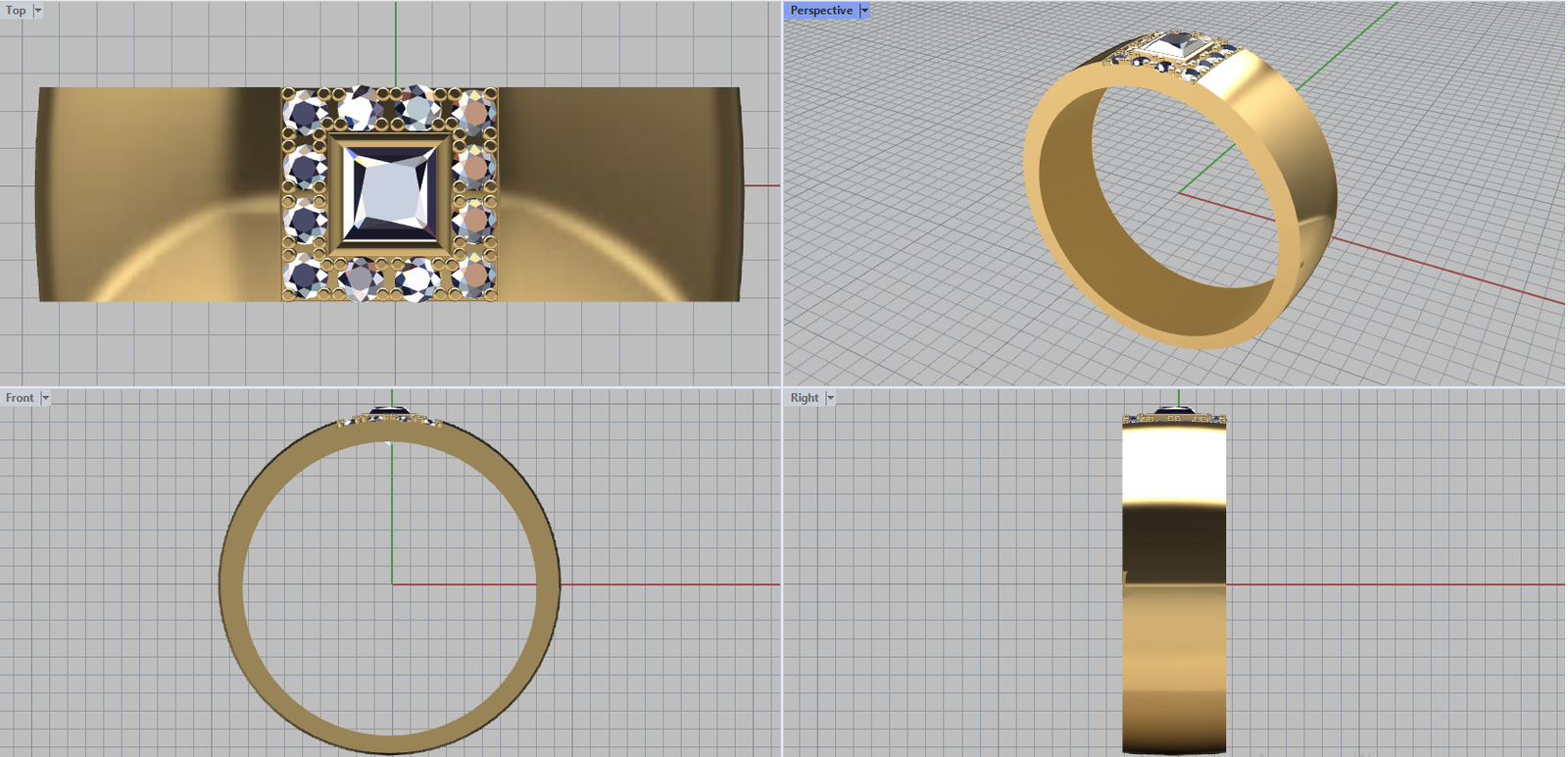
Task: Activate the Top viewport title label
Action: pyautogui.click(x=16, y=11)
